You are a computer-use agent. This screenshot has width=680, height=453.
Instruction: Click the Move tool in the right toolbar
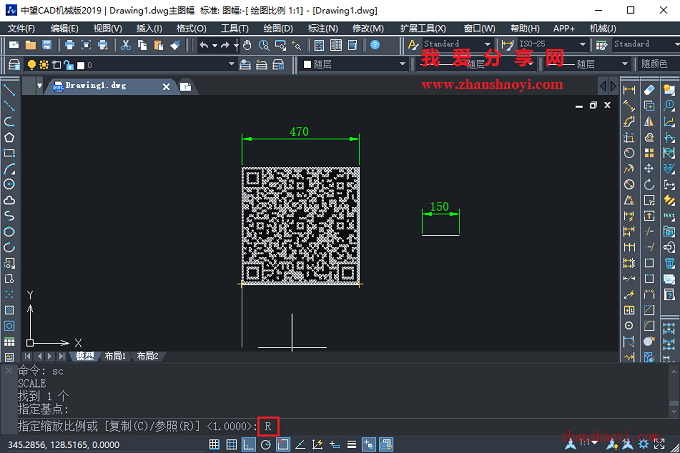click(x=649, y=168)
